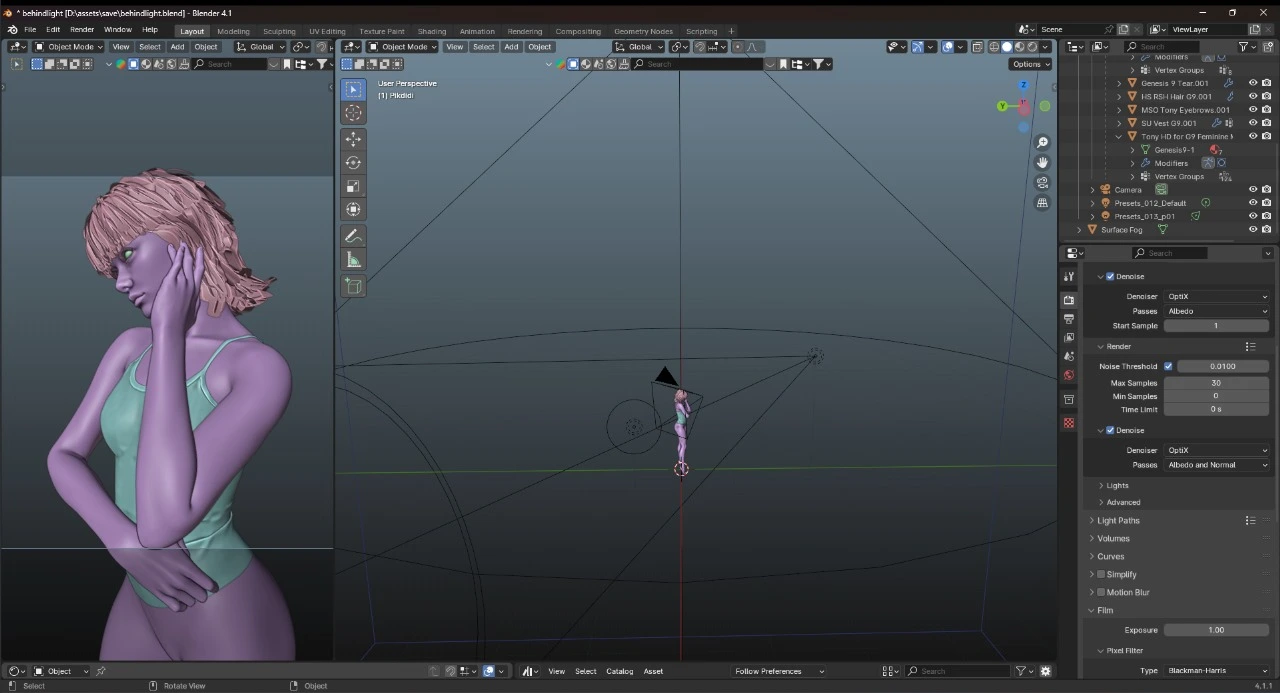Hide Surface Fog using its eye icon
The width and height of the screenshot is (1280, 693).
1253,229
